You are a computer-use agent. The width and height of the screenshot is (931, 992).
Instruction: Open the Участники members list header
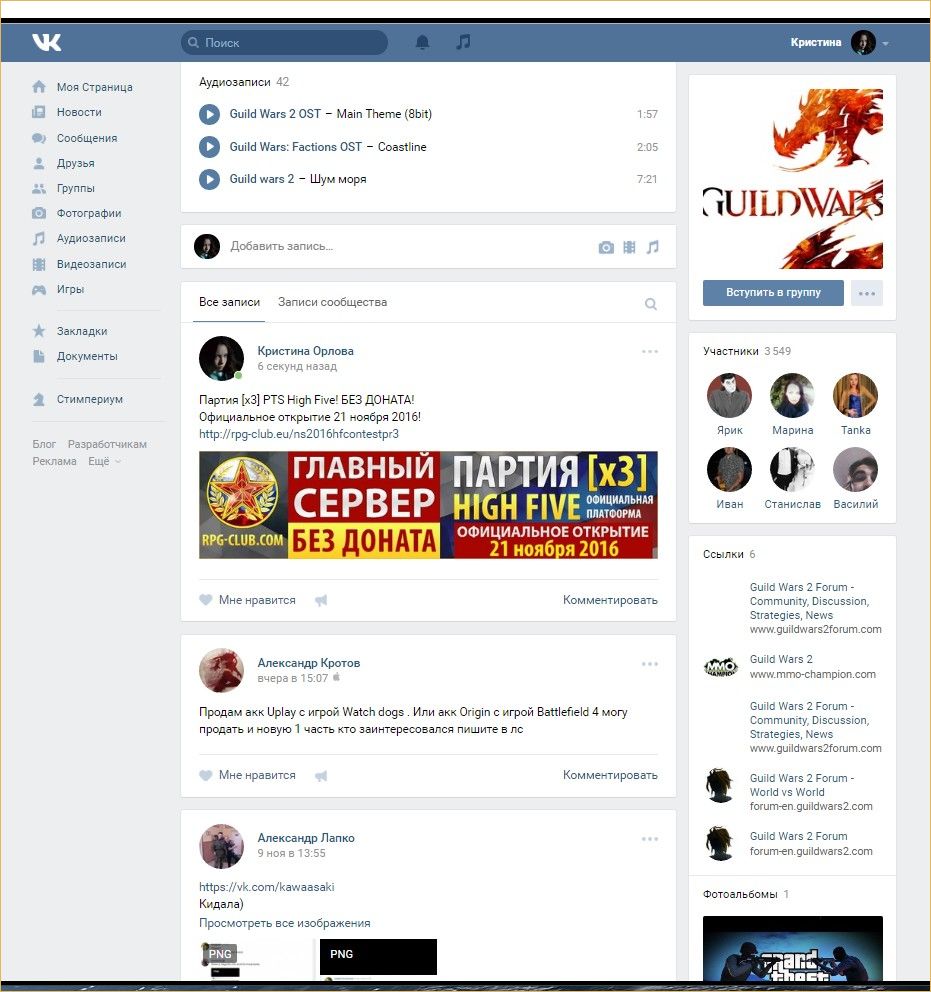[x=747, y=351]
